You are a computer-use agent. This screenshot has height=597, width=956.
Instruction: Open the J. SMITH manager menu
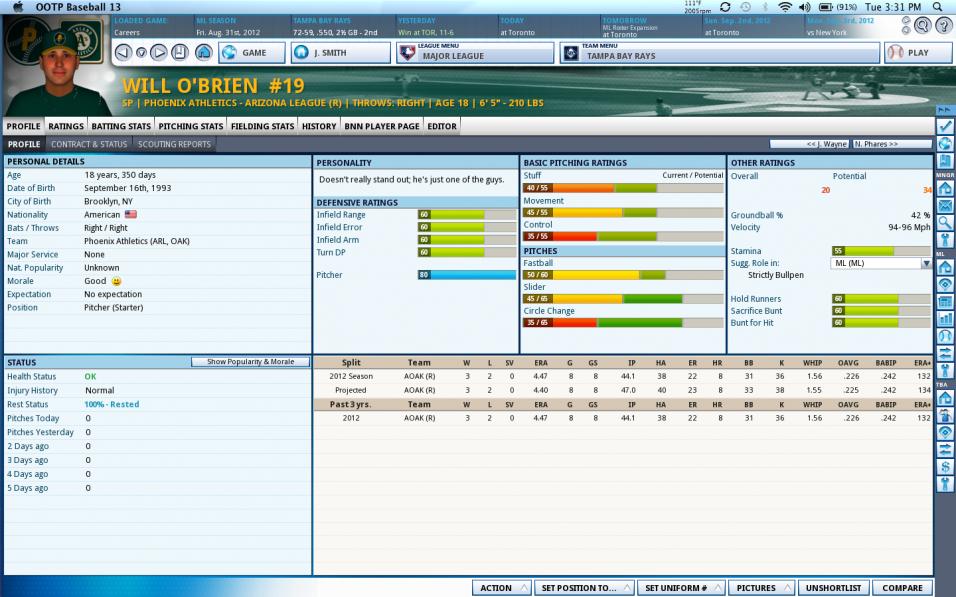pos(340,52)
